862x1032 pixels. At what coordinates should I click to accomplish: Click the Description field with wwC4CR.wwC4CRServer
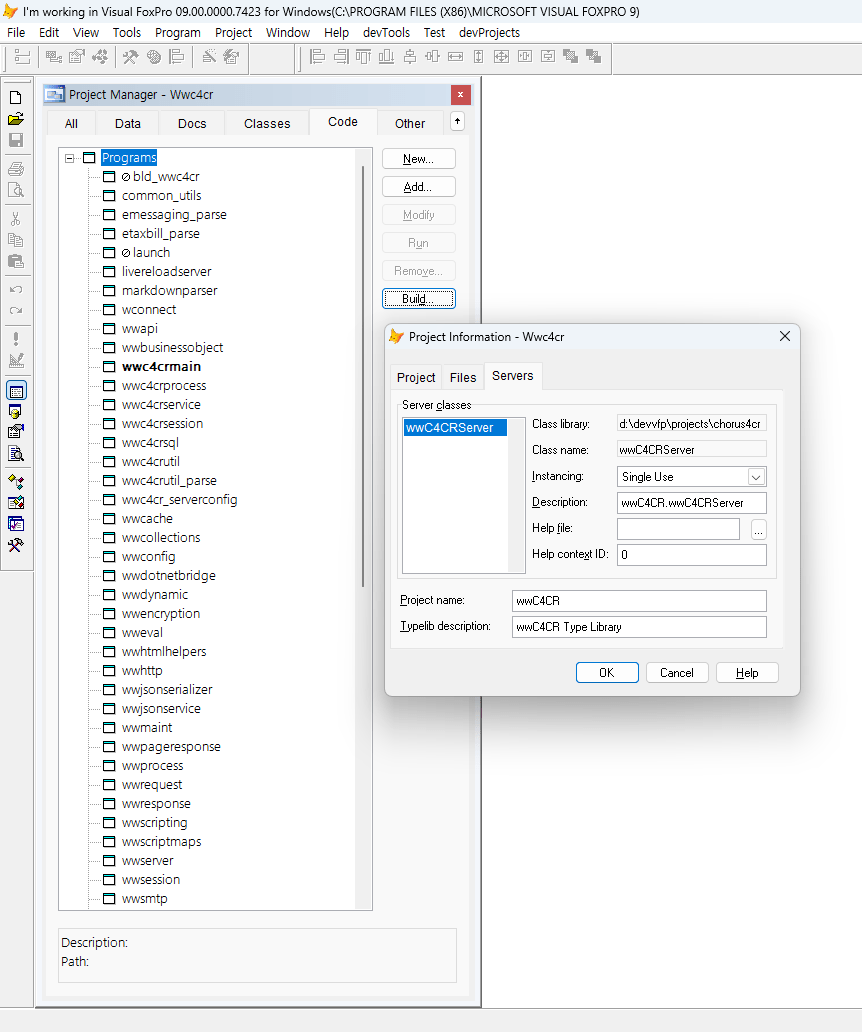pos(692,503)
